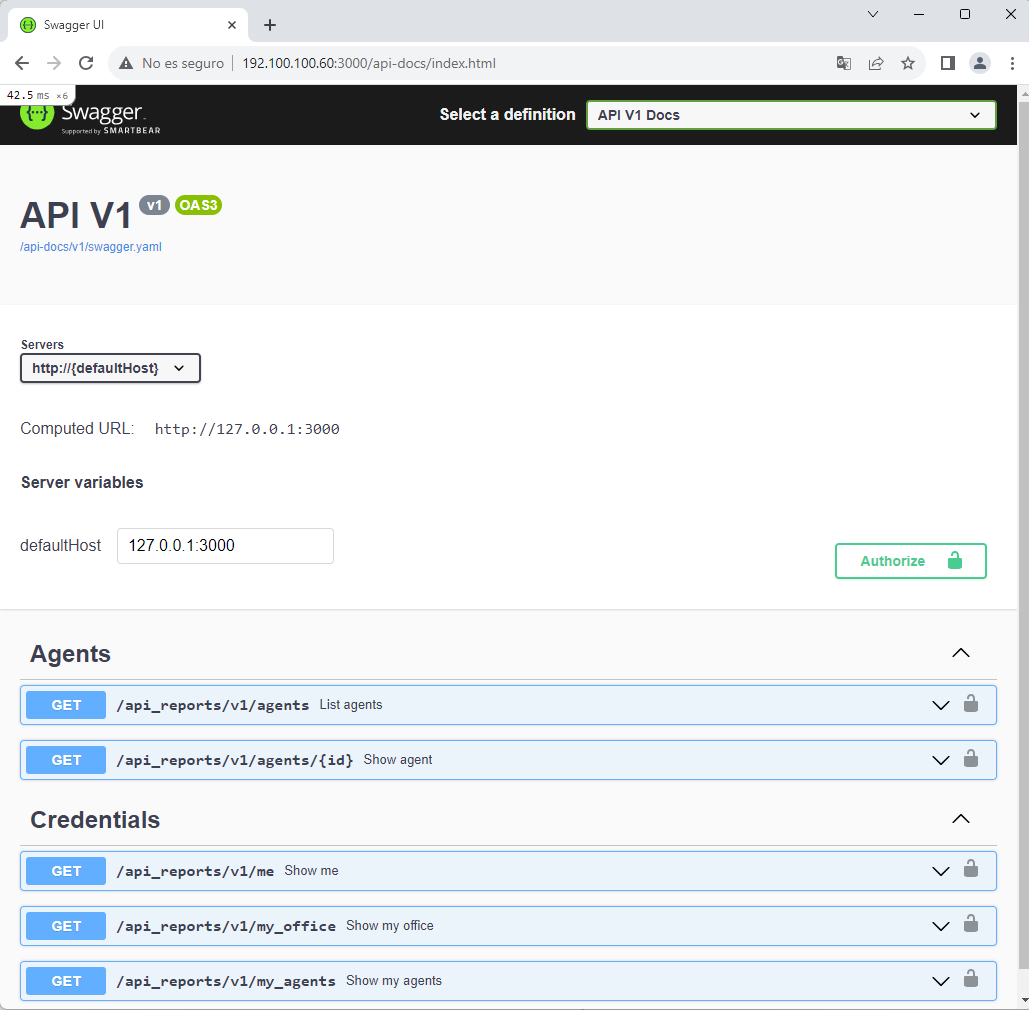The image size is (1029, 1010).
Task: Click the defaultHost input field
Action: [x=225, y=545]
